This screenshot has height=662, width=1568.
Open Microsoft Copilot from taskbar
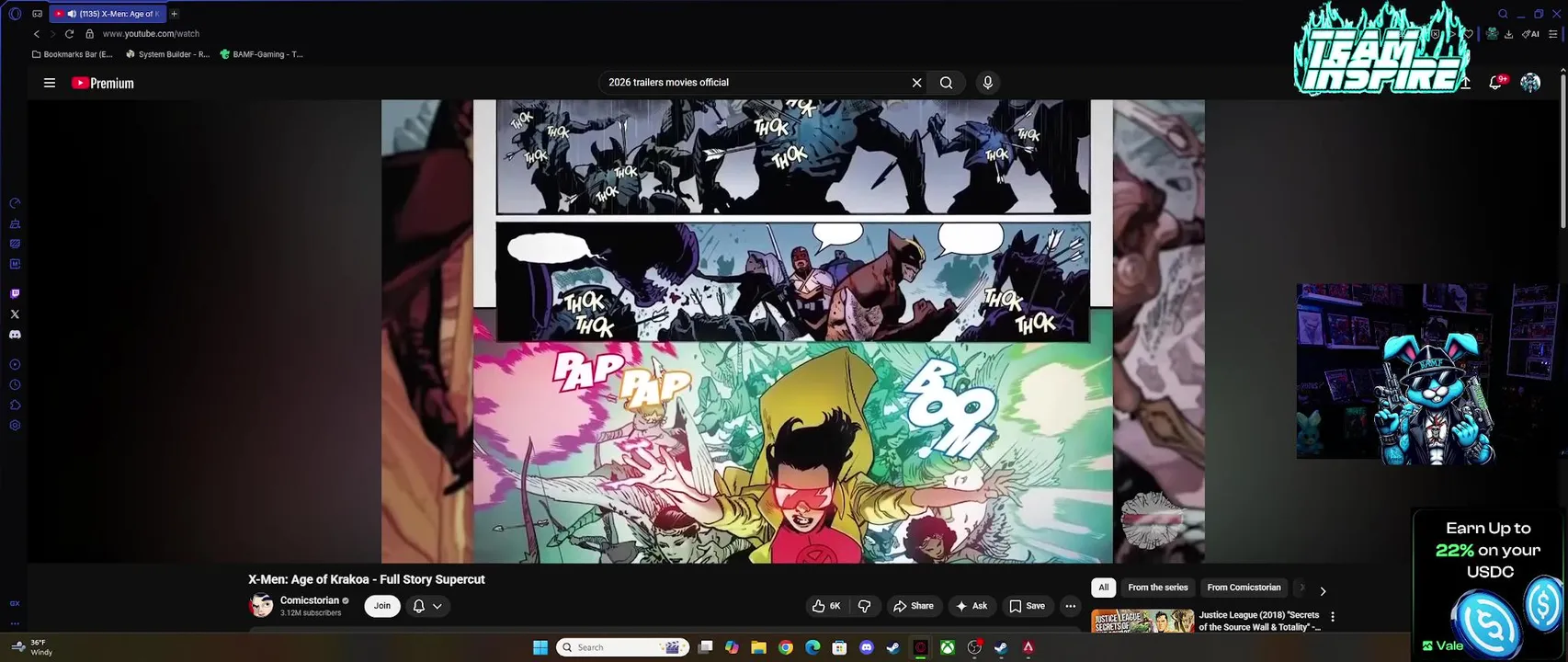(x=732, y=647)
